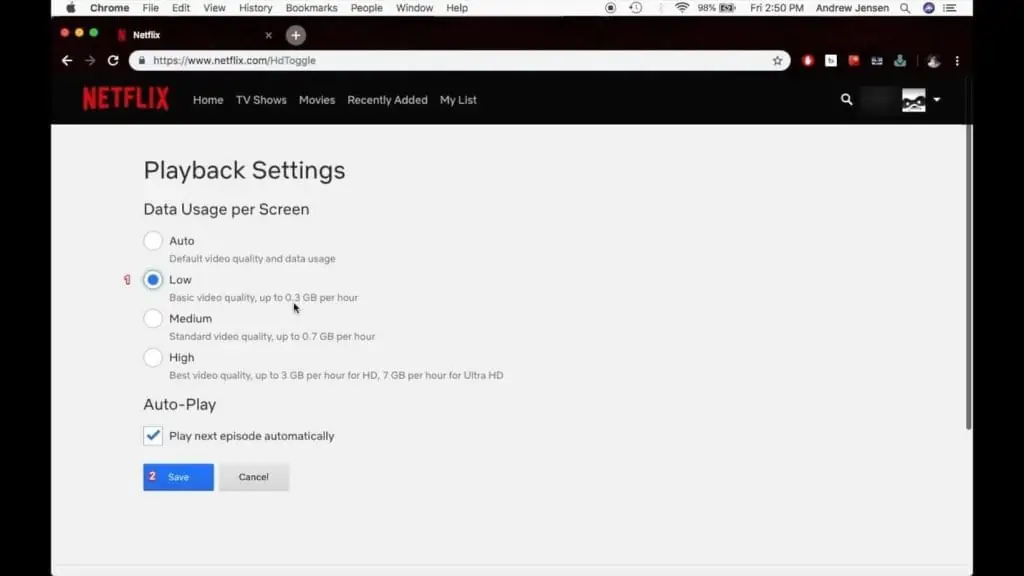This screenshot has height=576, width=1024.
Task: Open Chrome's three-dot menu
Action: coord(957,61)
